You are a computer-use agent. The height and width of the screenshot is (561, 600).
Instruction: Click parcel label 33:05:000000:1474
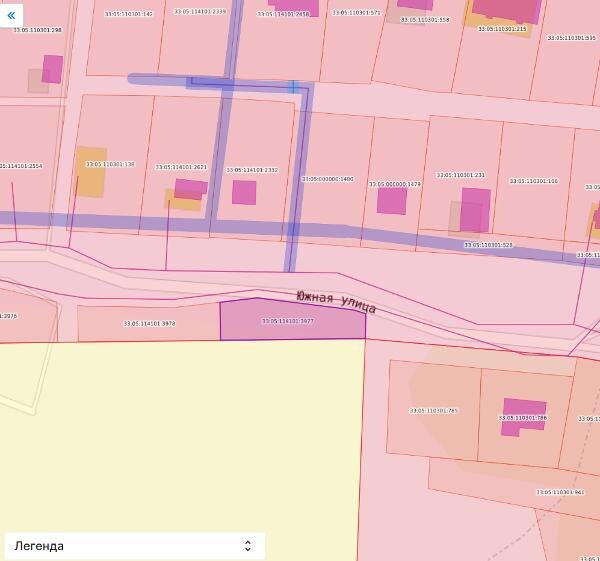[x=395, y=184]
